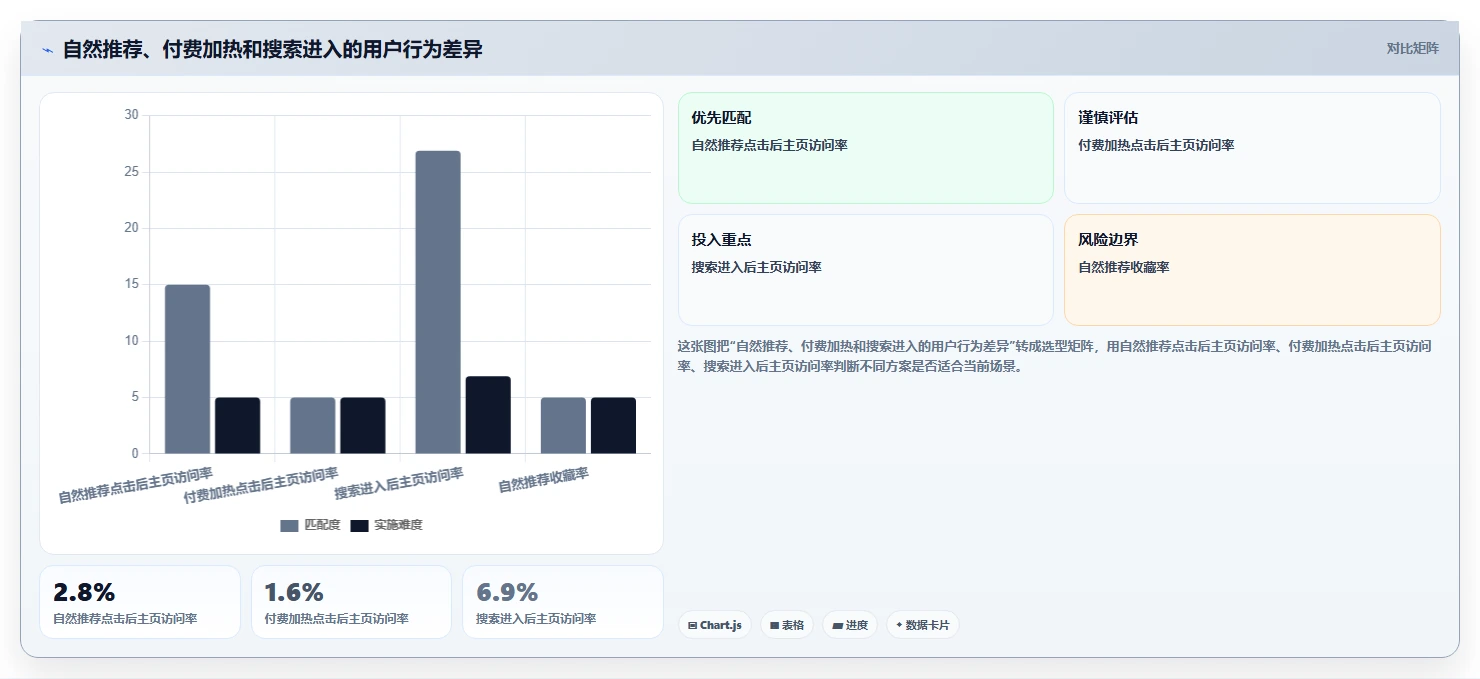
Task: Open the 优先匹配 card
Action: click(866, 148)
